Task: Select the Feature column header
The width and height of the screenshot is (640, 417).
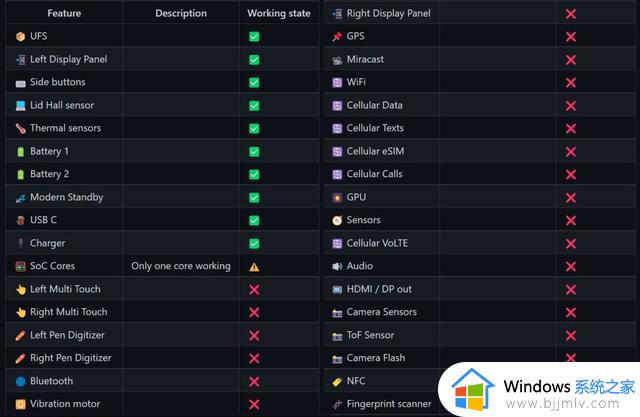Action: (64, 13)
